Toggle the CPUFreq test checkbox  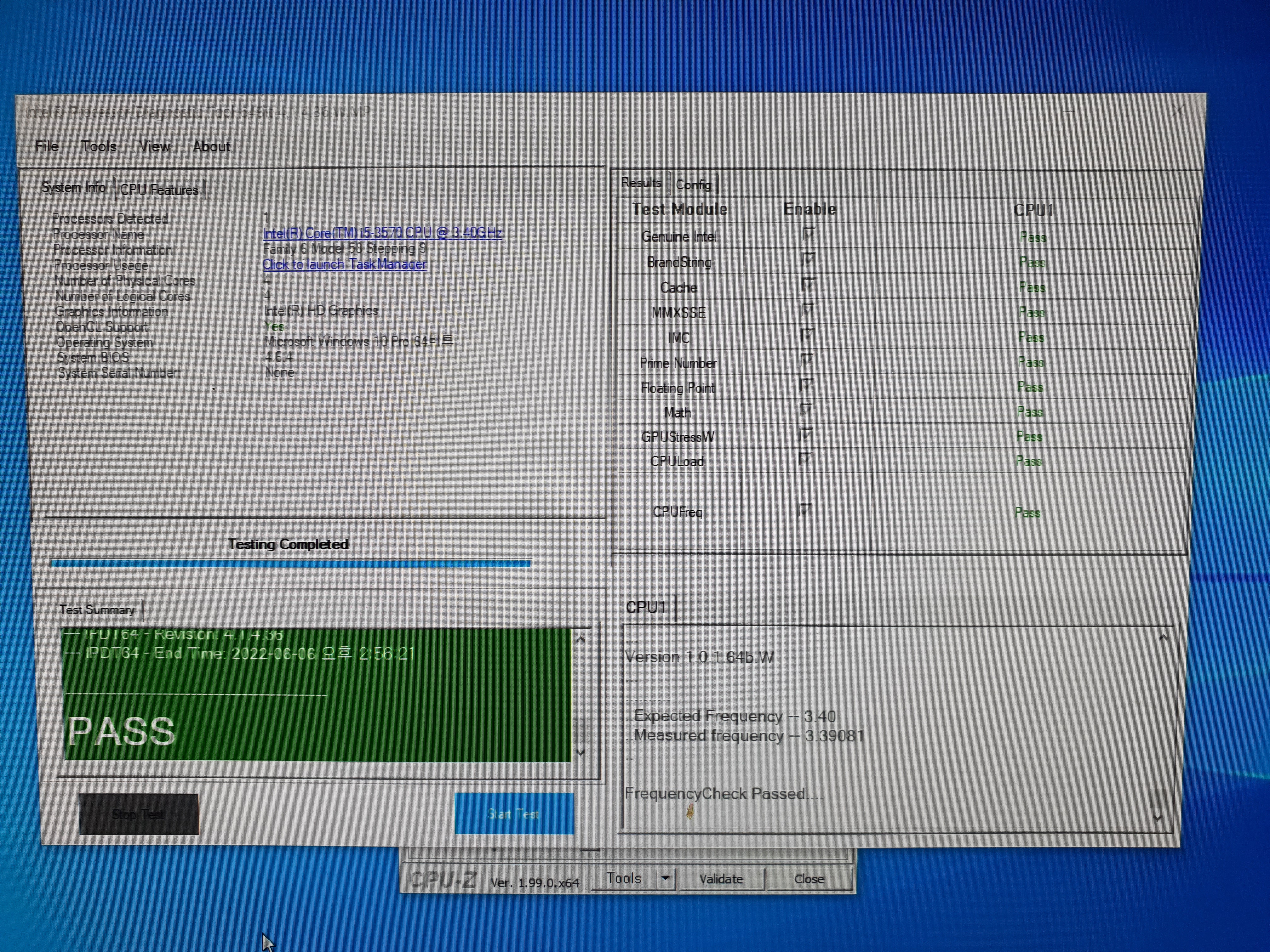point(804,510)
